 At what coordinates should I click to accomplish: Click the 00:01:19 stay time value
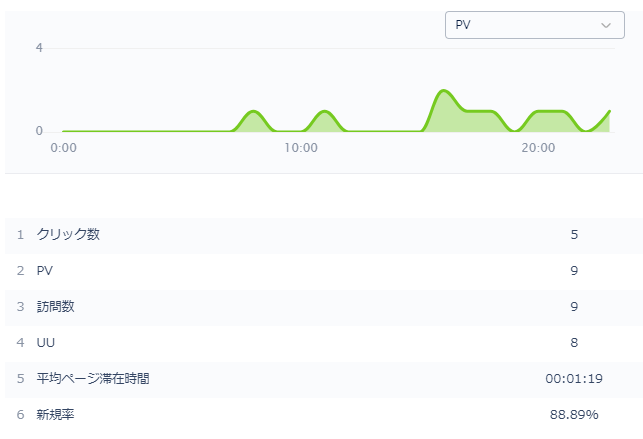pos(574,379)
